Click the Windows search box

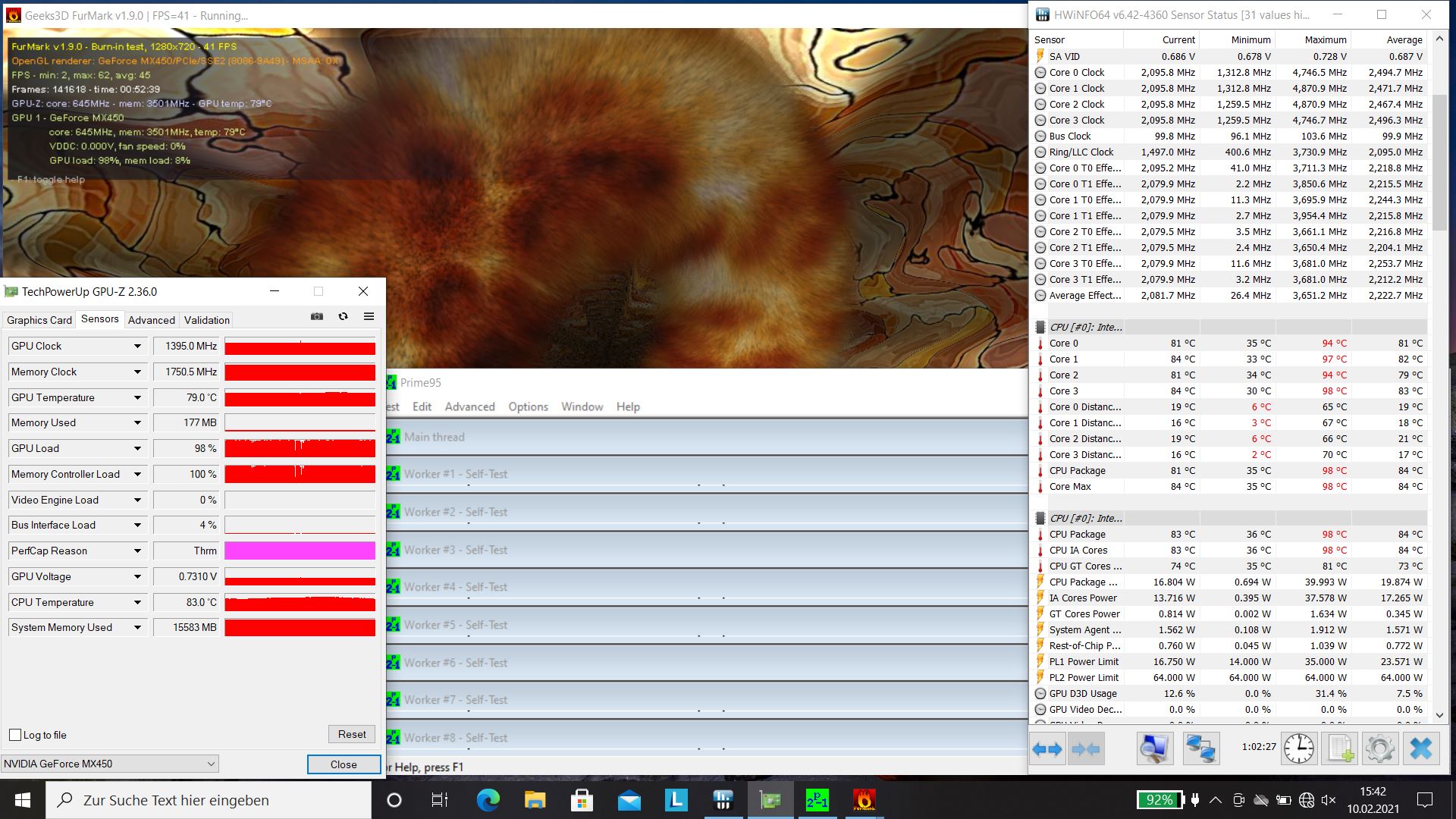(209, 800)
